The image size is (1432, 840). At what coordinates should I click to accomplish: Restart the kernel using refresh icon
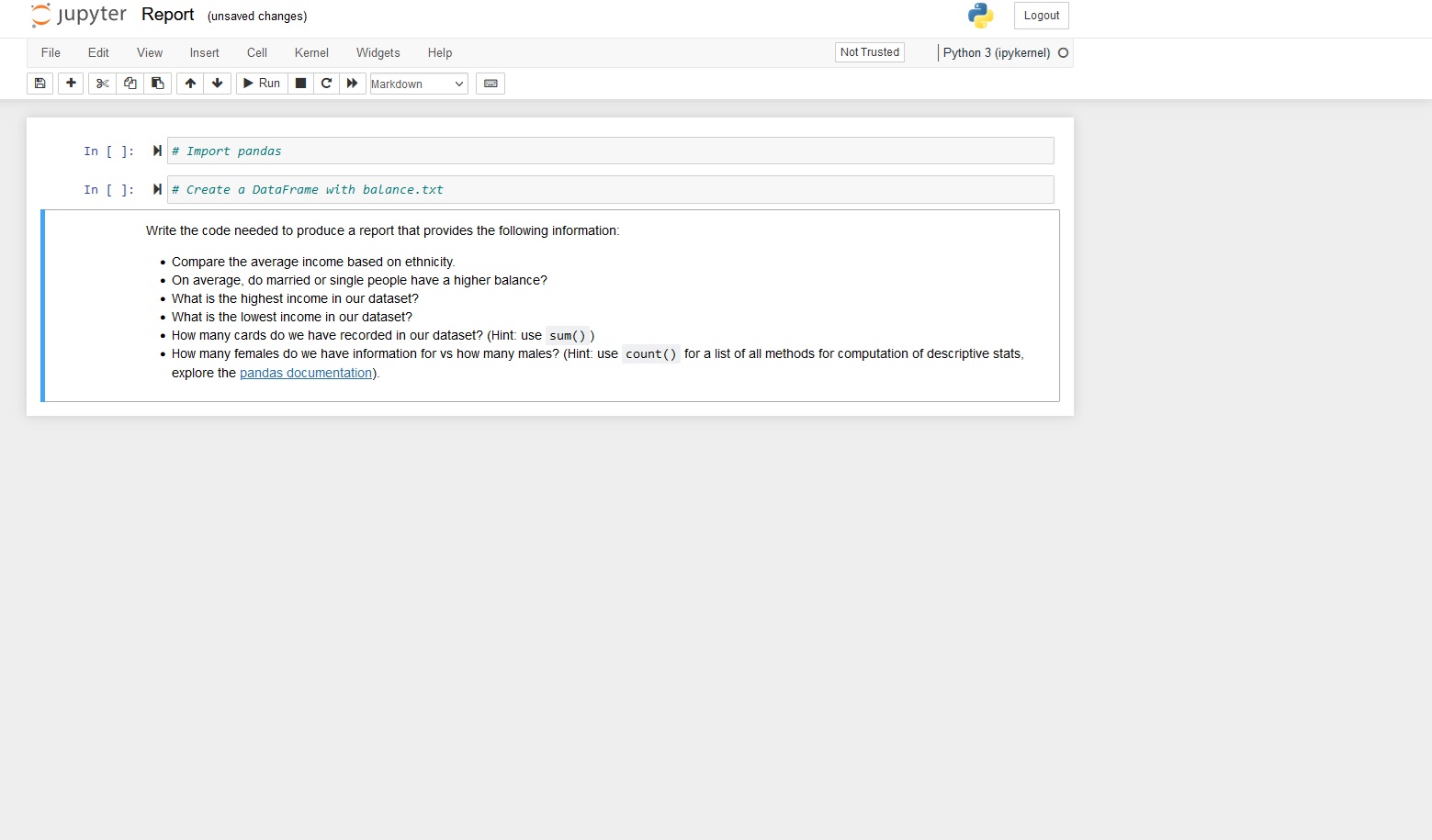pos(326,84)
